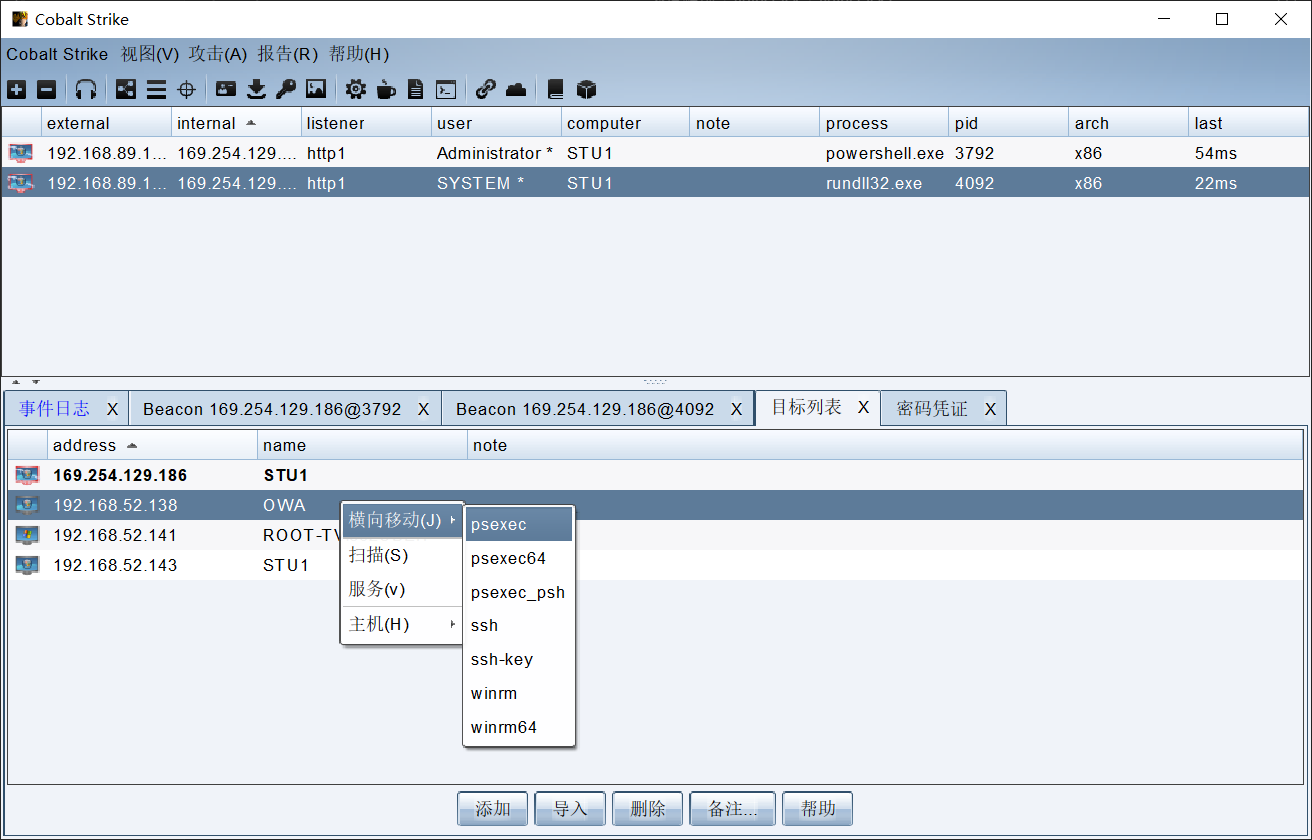Viewport: 1312px width, 840px height.
Task: Sort targets by address column header
Action: point(152,445)
